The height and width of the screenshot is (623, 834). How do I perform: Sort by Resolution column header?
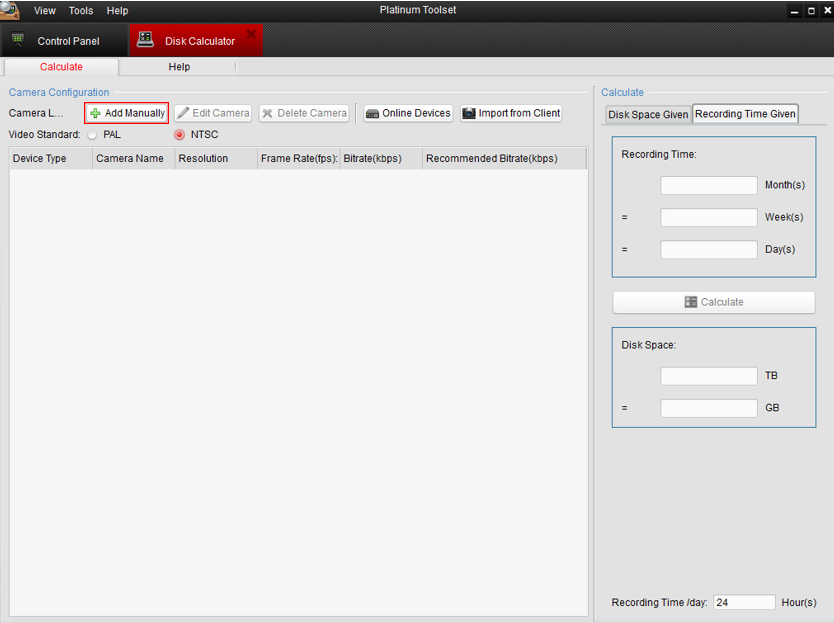point(203,159)
